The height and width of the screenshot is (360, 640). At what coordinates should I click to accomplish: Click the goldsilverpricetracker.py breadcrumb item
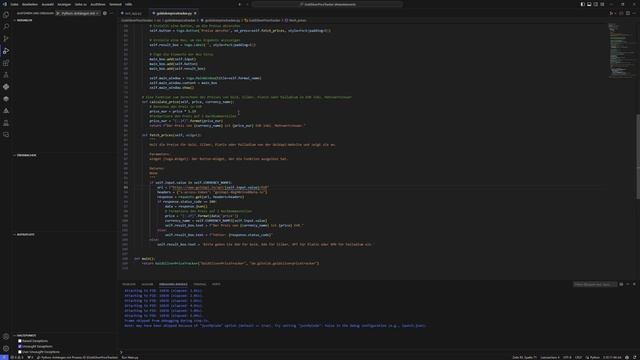click(x=220, y=20)
